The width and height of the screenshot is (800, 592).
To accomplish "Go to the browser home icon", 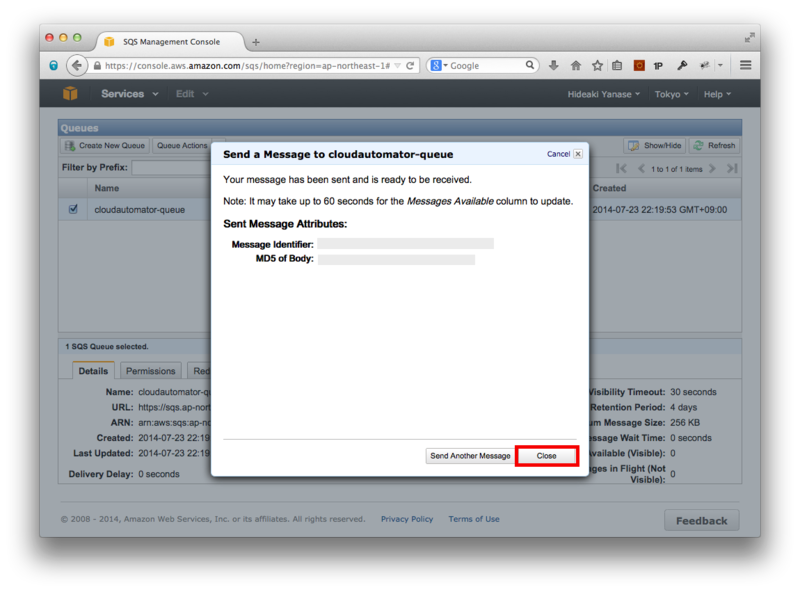I will click(x=576, y=65).
